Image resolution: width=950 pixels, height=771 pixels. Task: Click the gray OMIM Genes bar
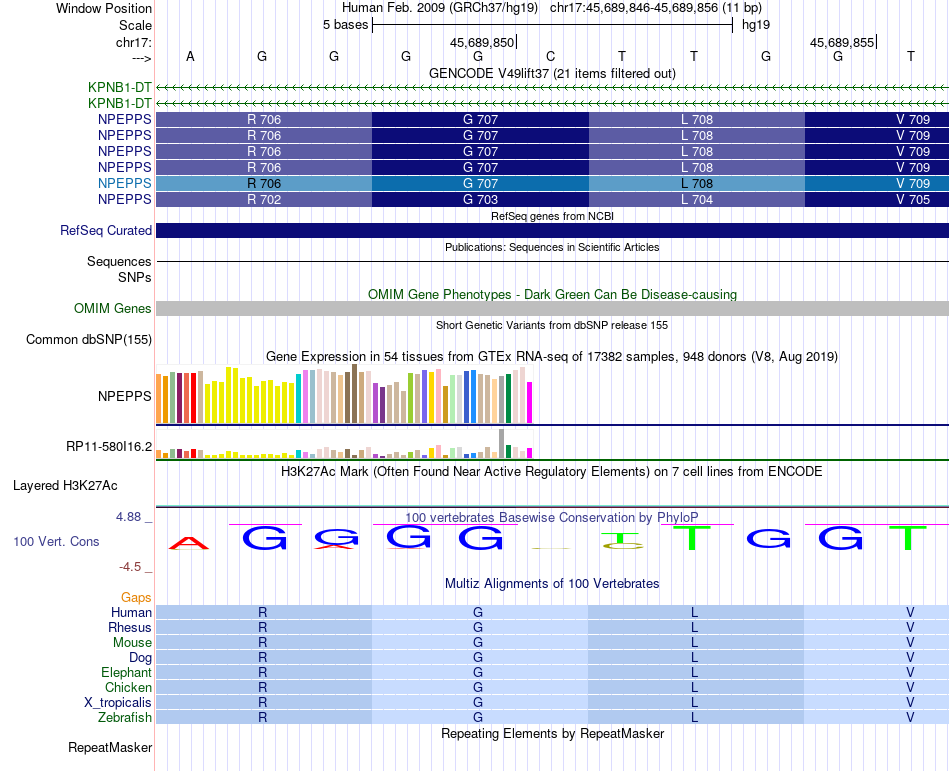[552, 308]
